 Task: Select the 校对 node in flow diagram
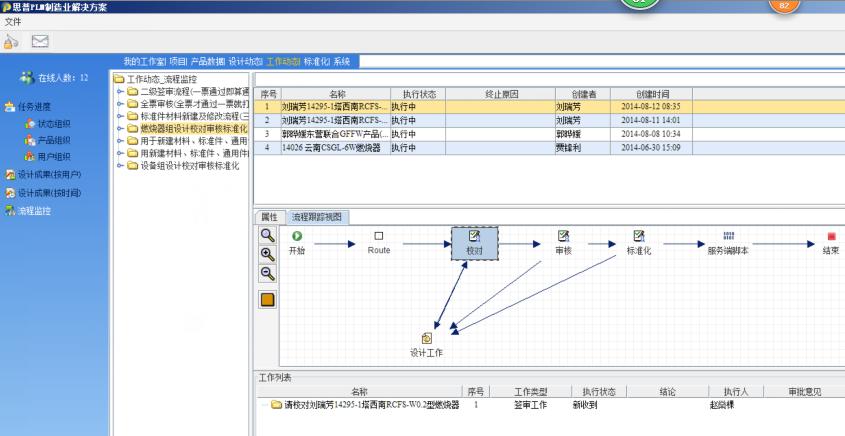click(474, 242)
